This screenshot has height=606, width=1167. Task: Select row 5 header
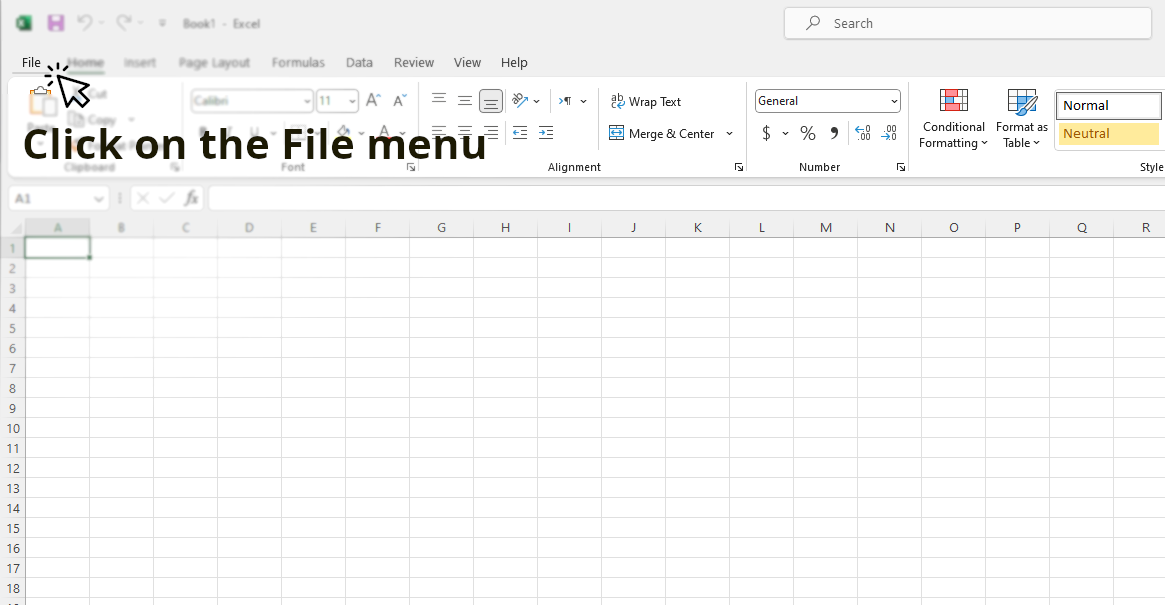coord(13,328)
